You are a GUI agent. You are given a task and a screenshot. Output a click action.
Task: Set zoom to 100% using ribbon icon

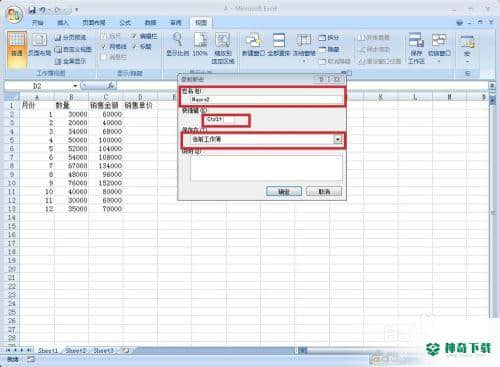pyautogui.click(x=200, y=44)
